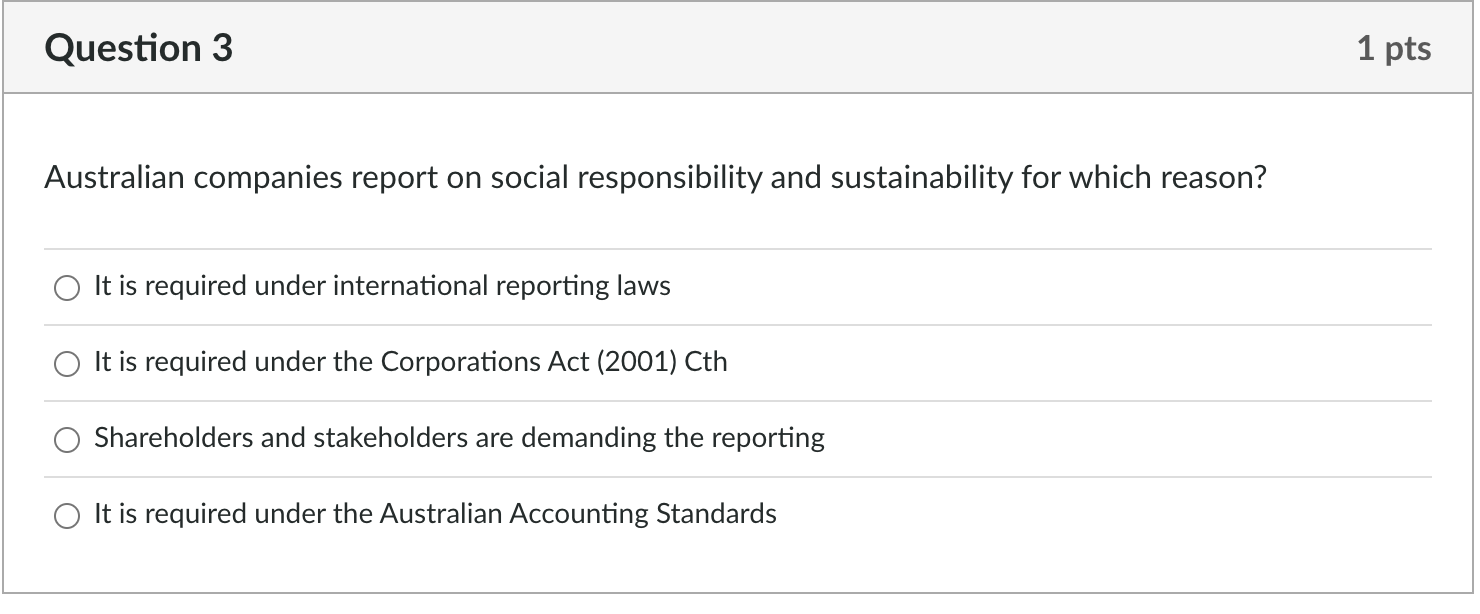Click the row containing Corporations Act answer
The width and height of the screenshot is (1480, 614).
point(740,362)
